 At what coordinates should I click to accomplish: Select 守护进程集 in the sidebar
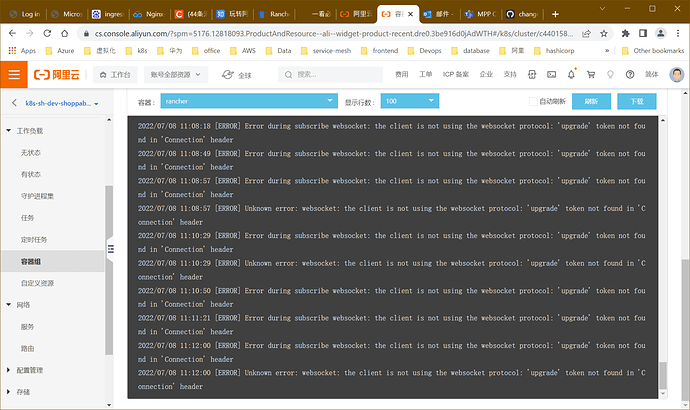pos(40,195)
